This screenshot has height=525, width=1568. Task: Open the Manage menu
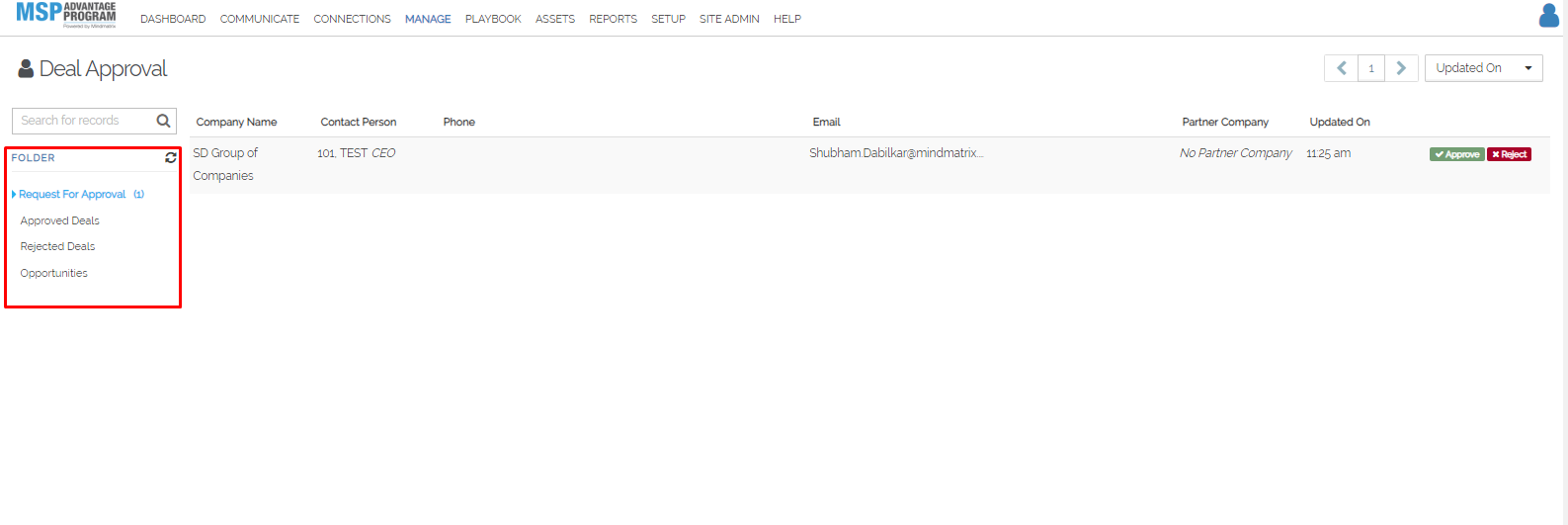pos(428,19)
